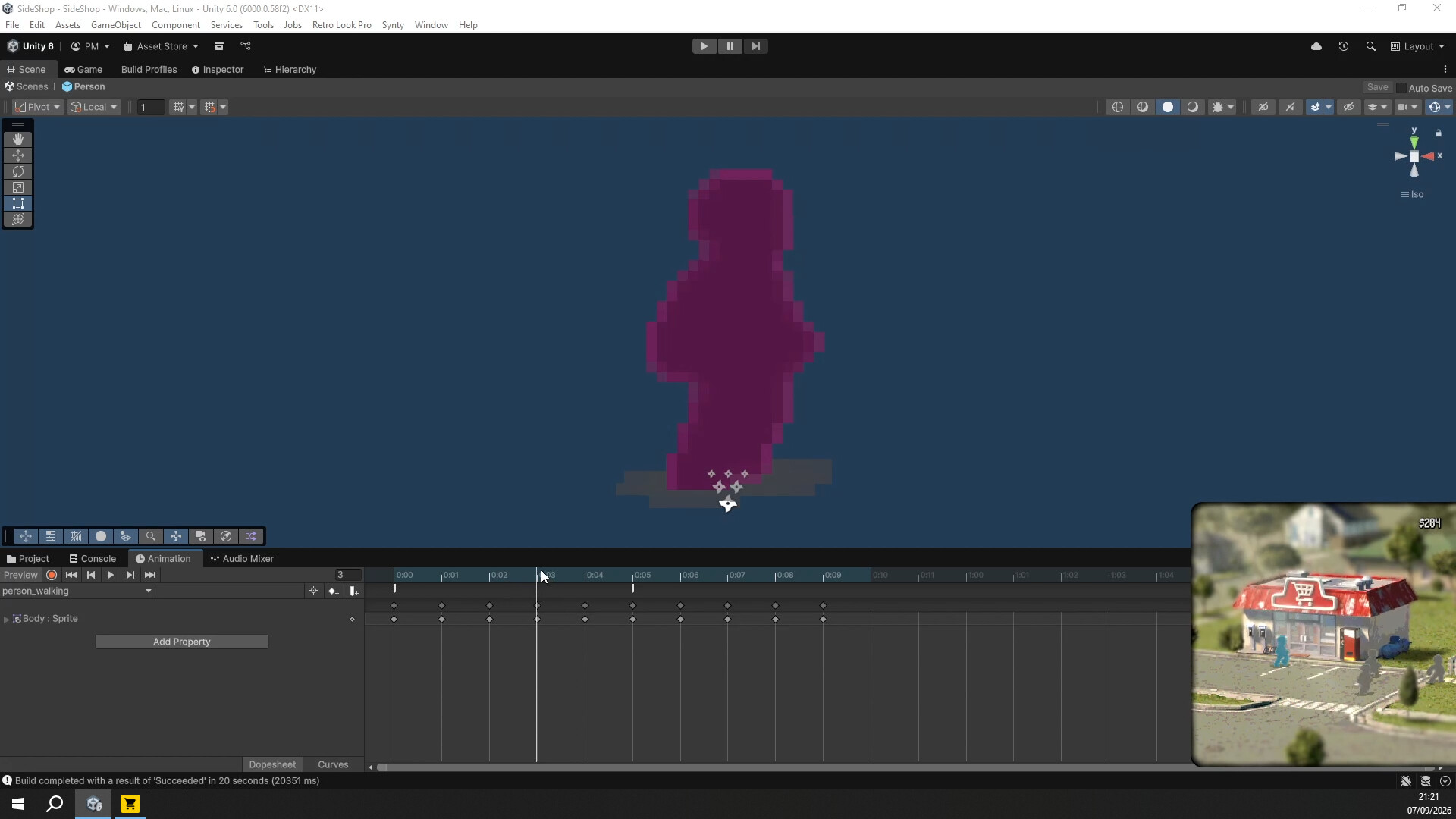Toggle scene lighting button
Screen dimensions: 1456x819
pyautogui.click(x=1290, y=108)
